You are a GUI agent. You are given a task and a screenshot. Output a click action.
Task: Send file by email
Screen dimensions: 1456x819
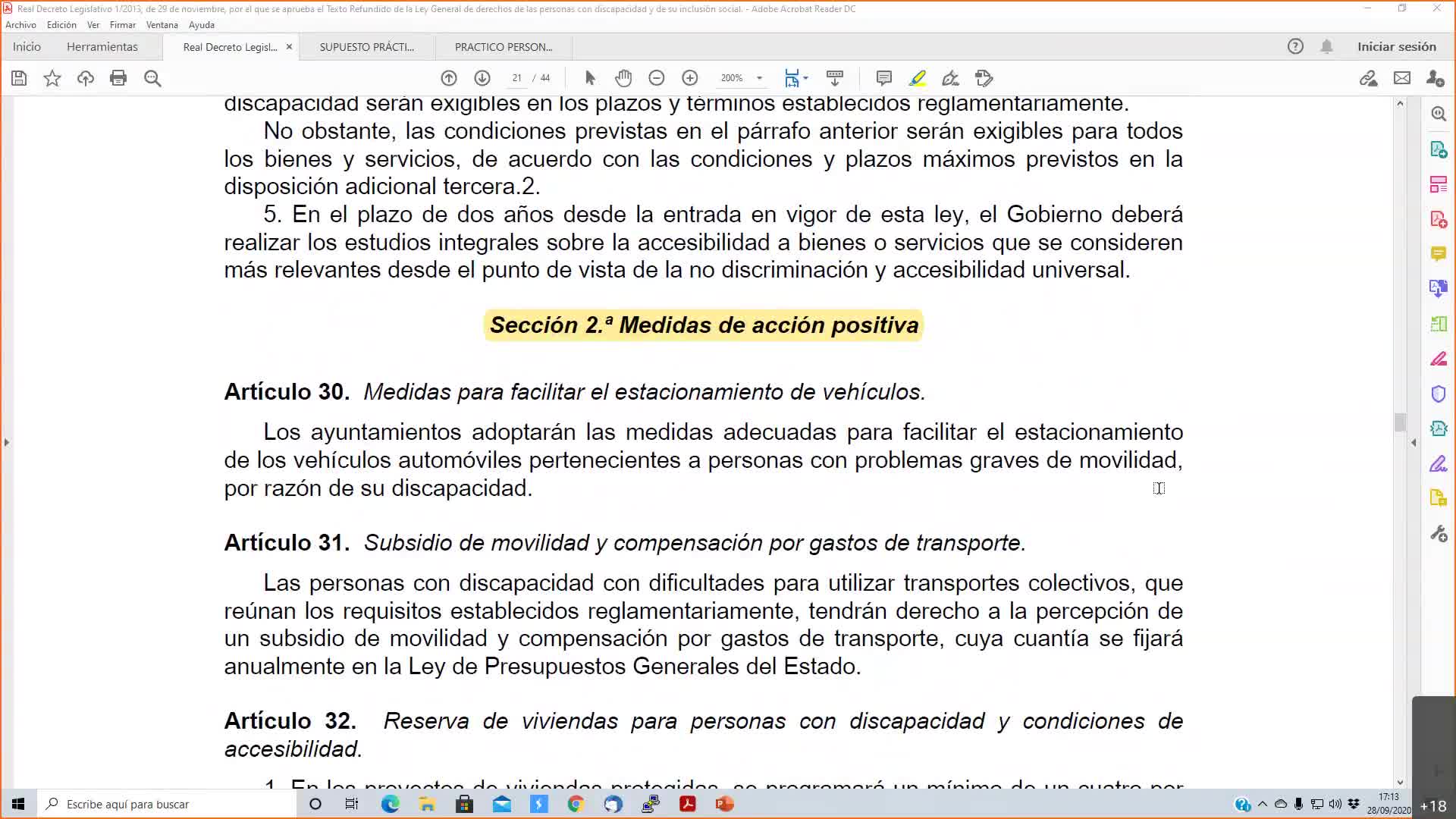1402,78
